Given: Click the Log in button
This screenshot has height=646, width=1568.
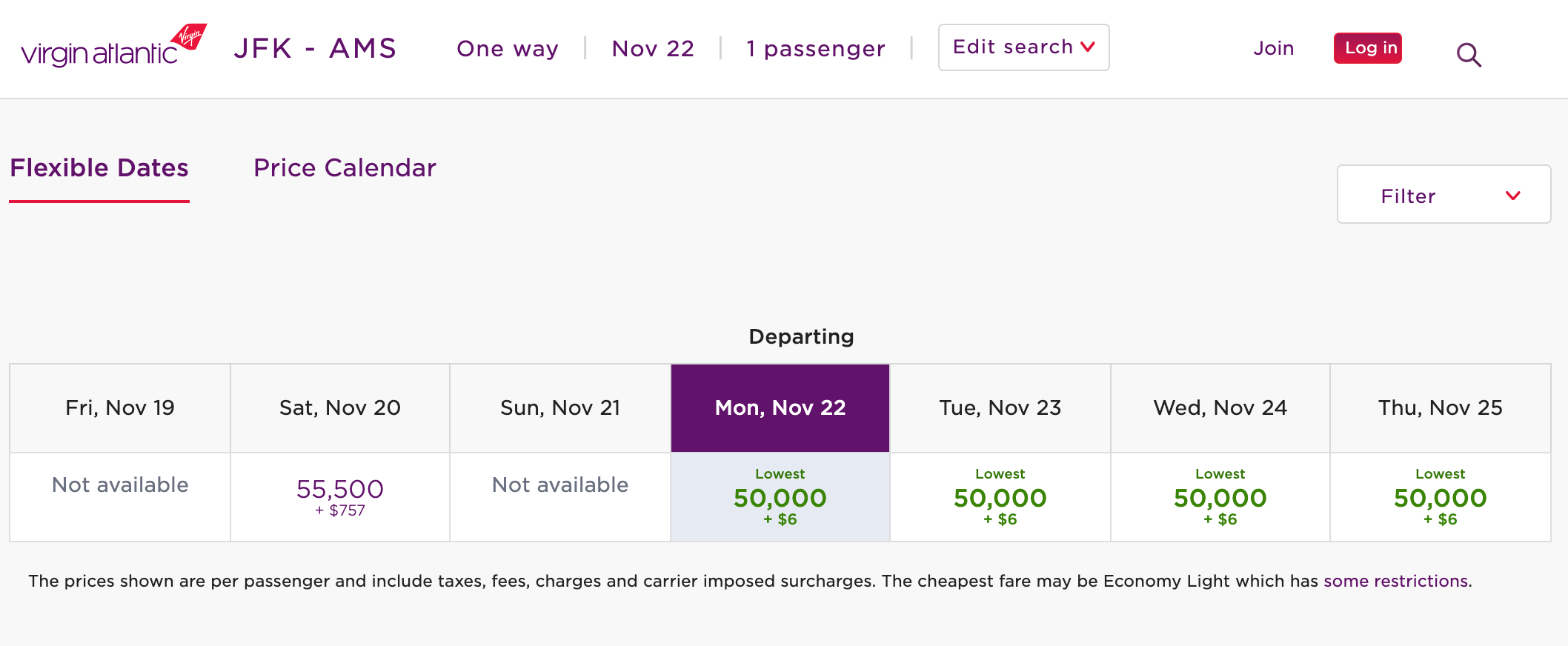Looking at the screenshot, I should pos(1367,48).
